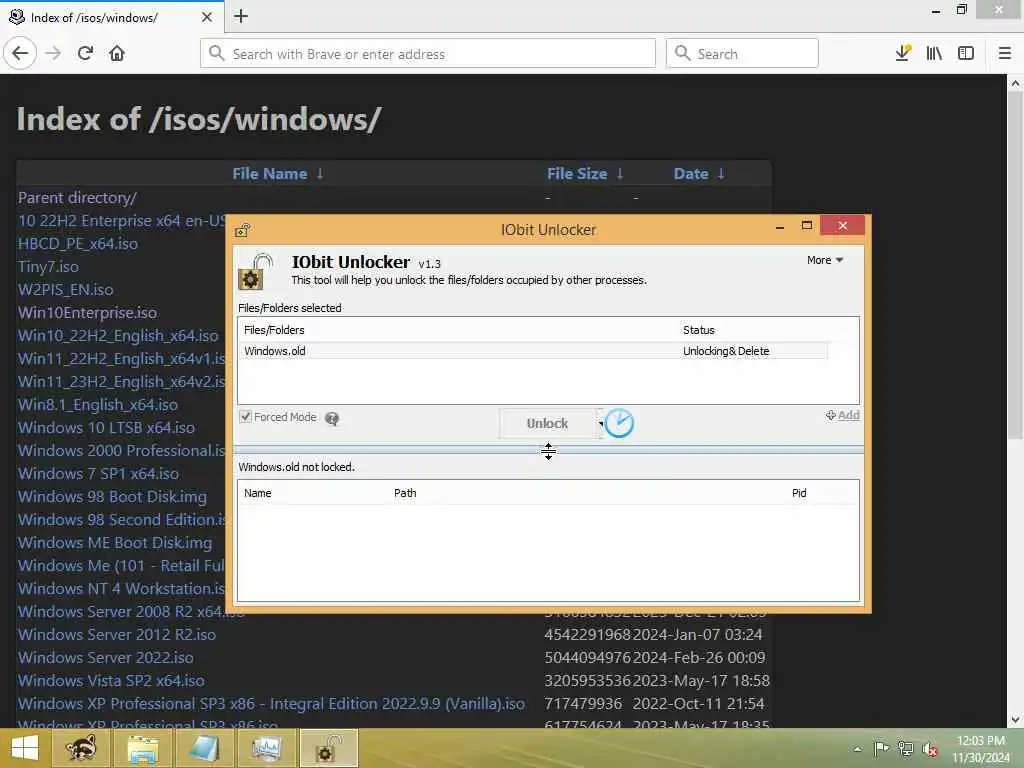Open the raccoon browser icon in the taskbar
Image resolution: width=1024 pixels, height=768 pixels.
click(81, 748)
